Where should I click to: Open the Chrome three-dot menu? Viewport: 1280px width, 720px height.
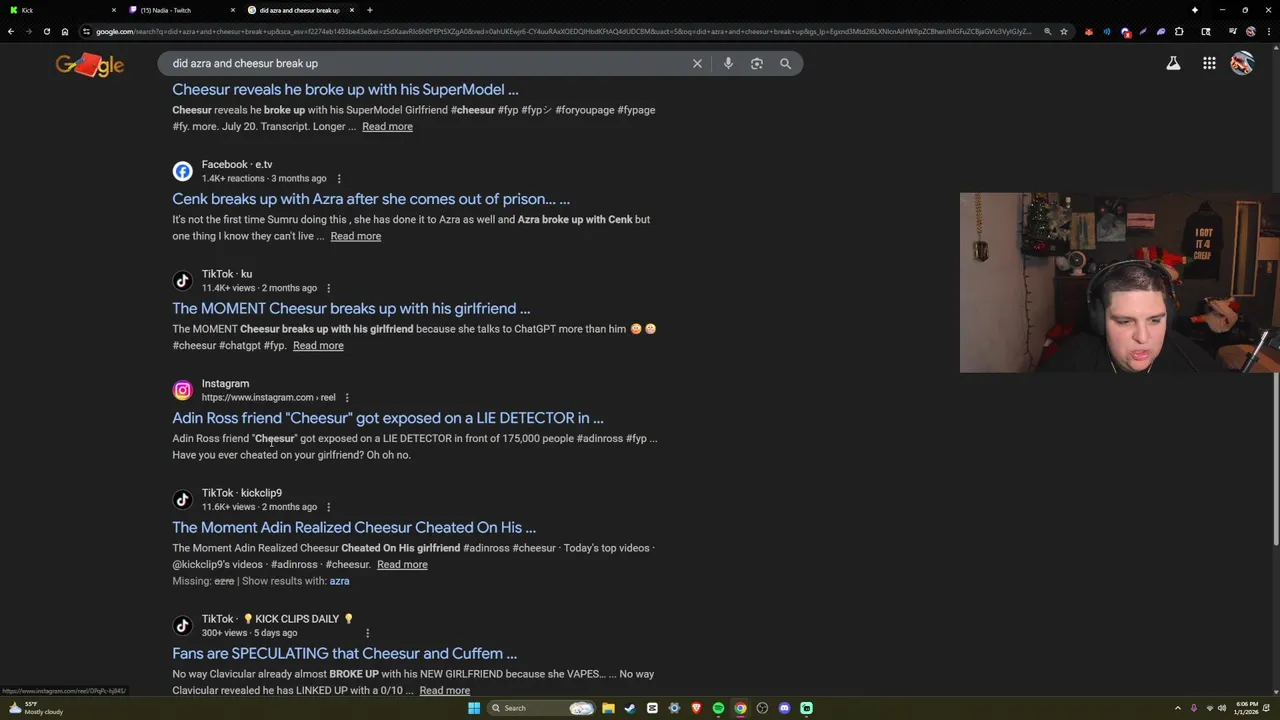click(1267, 31)
